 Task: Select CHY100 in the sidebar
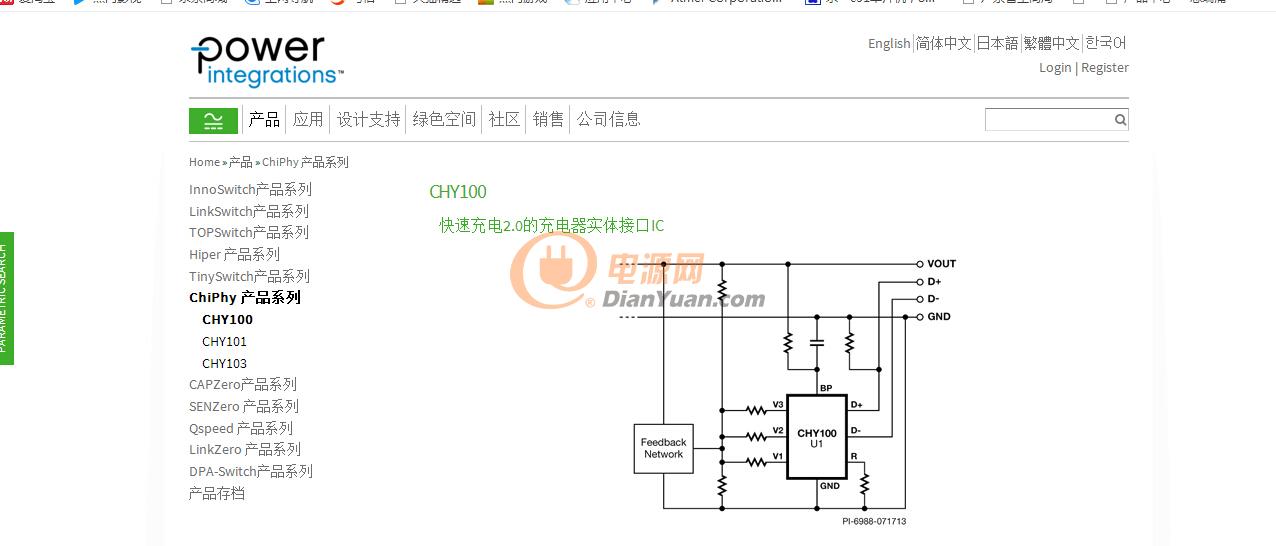click(227, 320)
